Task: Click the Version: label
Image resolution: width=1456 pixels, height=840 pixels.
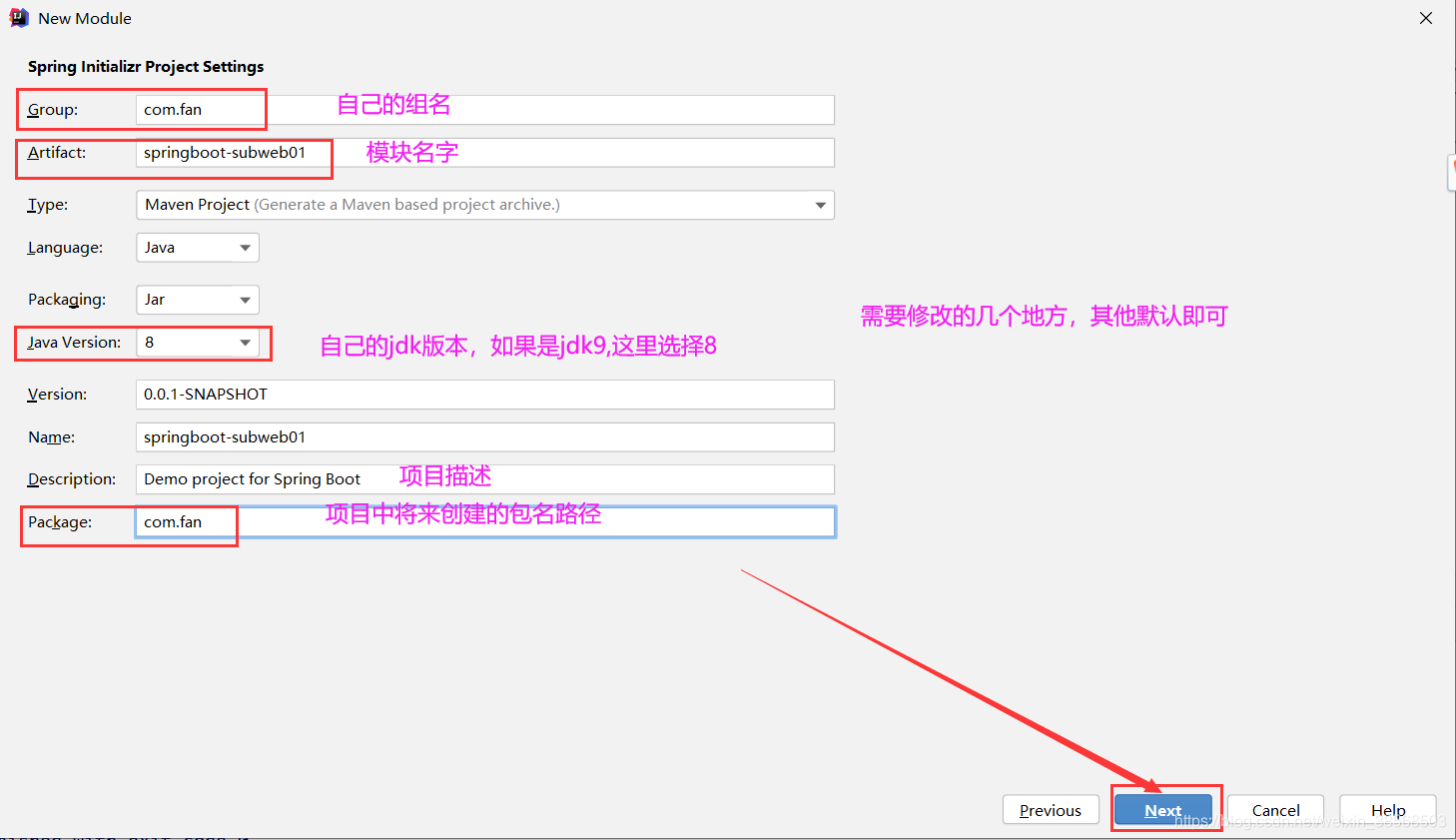Action: coord(57,395)
